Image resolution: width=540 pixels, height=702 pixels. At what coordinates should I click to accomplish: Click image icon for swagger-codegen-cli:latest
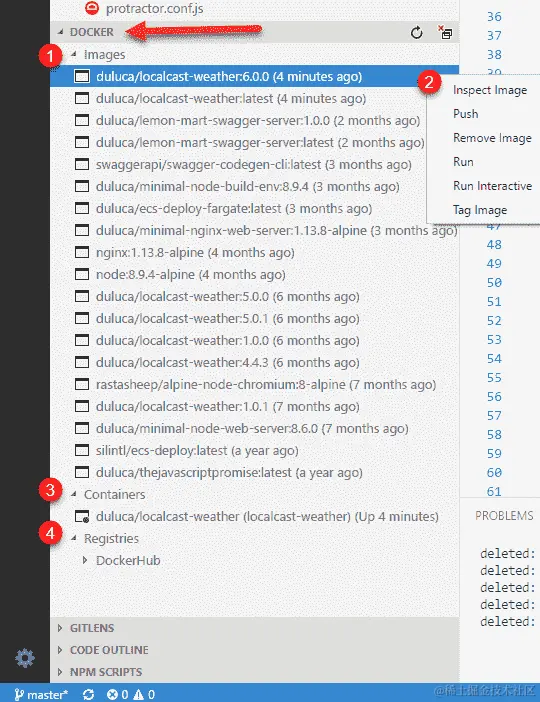[82, 164]
